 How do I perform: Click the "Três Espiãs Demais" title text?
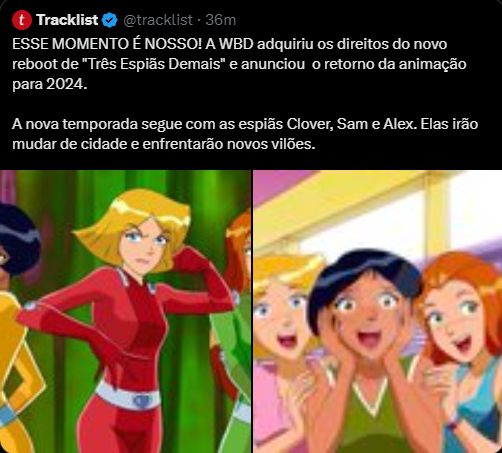(154, 64)
